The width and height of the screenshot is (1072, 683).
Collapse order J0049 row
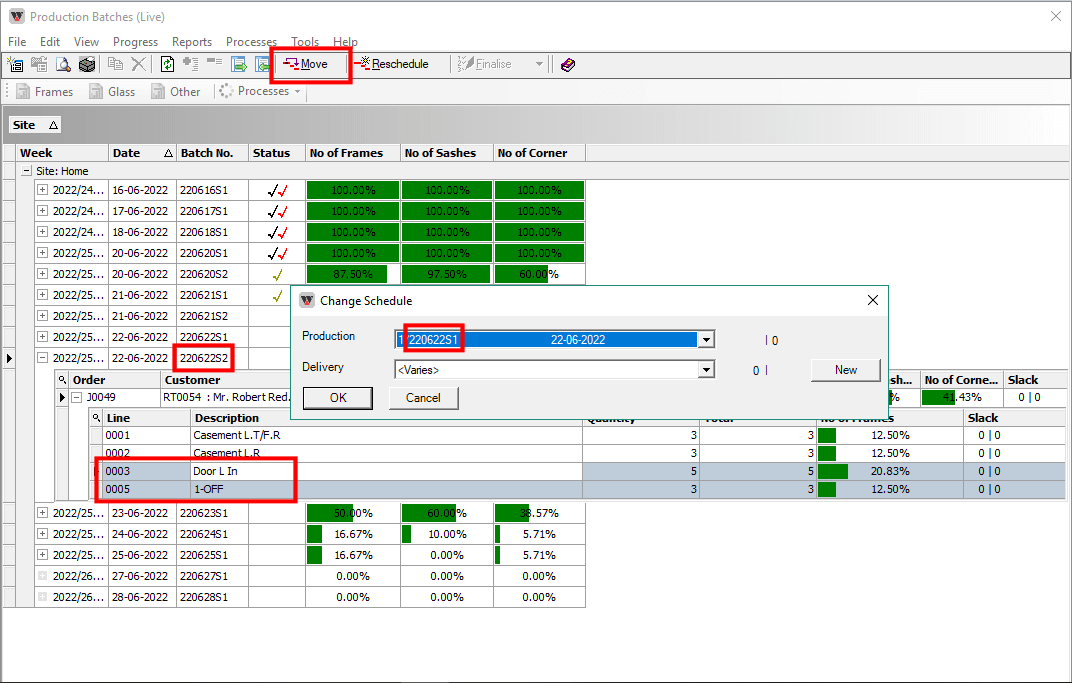coord(76,398)
